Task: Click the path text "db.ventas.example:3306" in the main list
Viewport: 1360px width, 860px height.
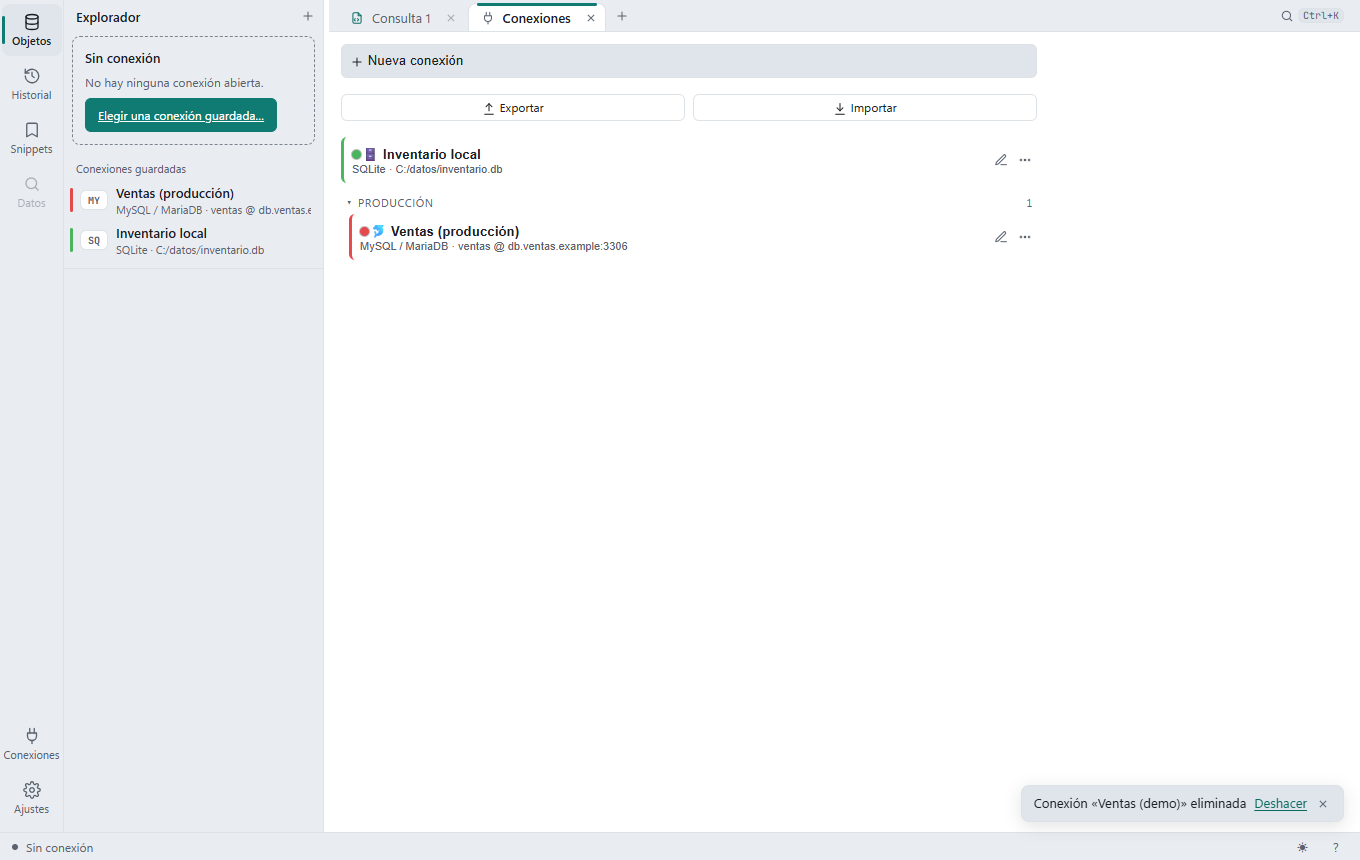Action: point(568,246)
